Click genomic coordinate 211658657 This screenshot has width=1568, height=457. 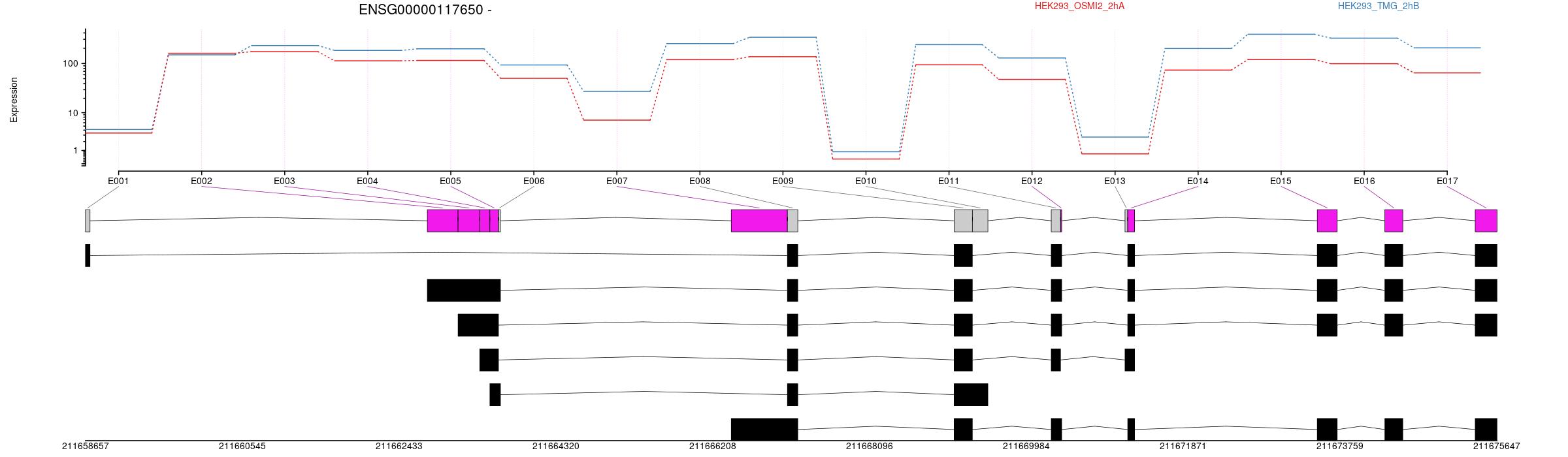coord(86,447)
